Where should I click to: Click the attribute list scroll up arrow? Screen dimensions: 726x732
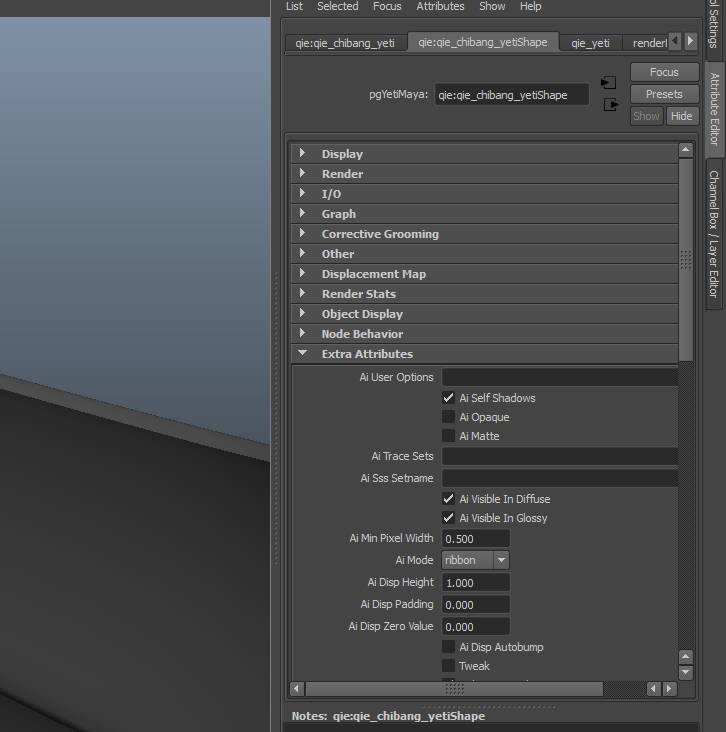(x=685, y=150)
